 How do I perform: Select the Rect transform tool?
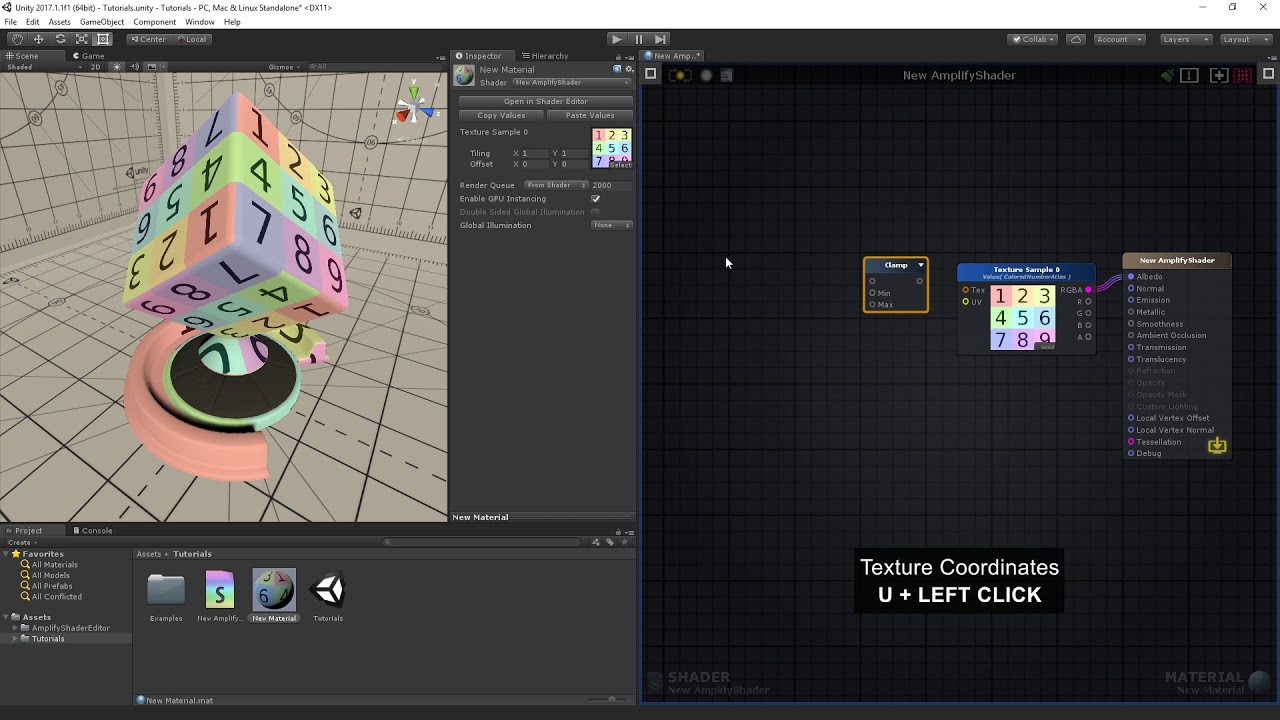103,39
